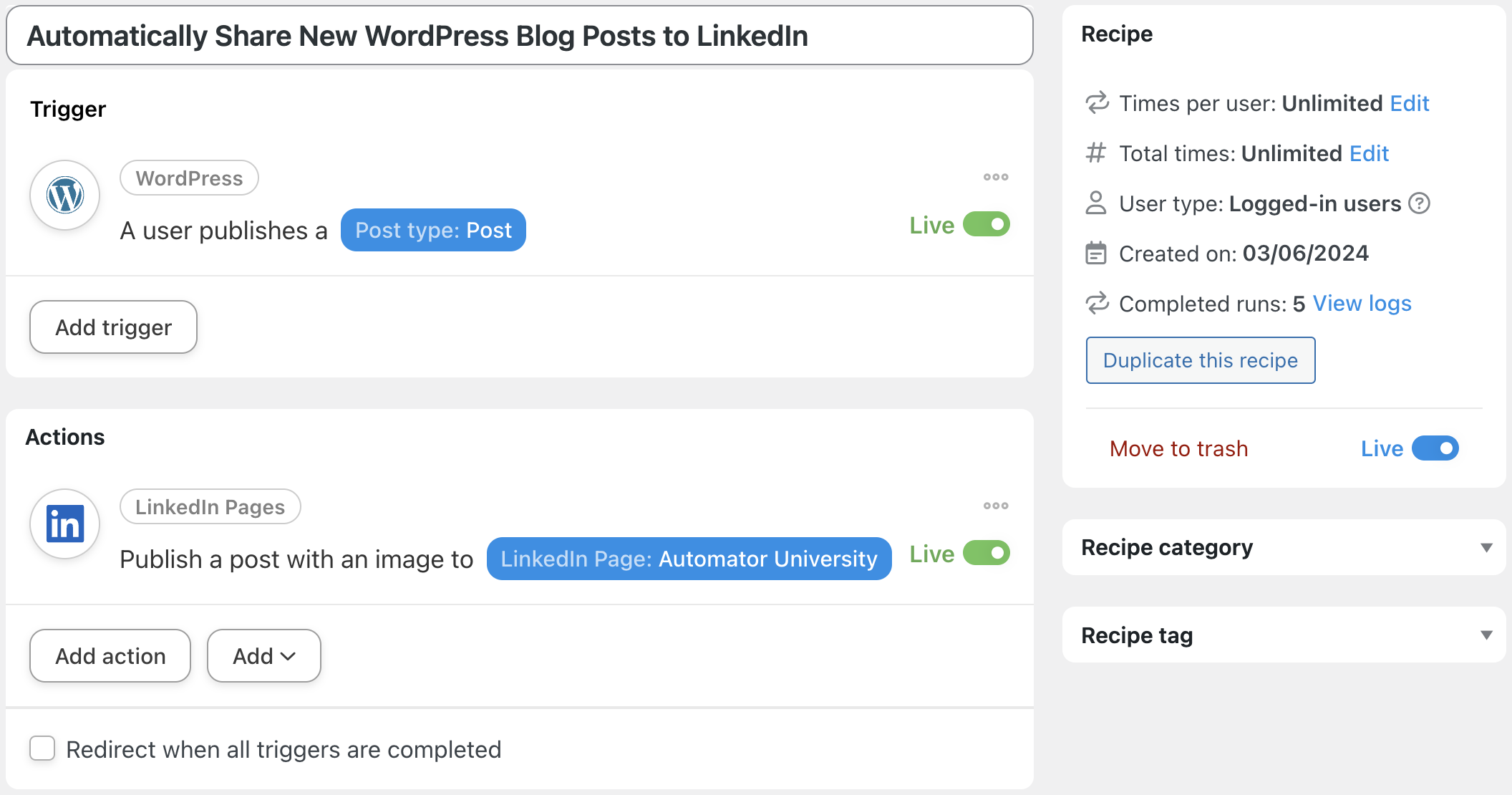Open the trigger's three-dot options menu
The width and height of the screenshot is (1512, 795).
coord(995,177)
